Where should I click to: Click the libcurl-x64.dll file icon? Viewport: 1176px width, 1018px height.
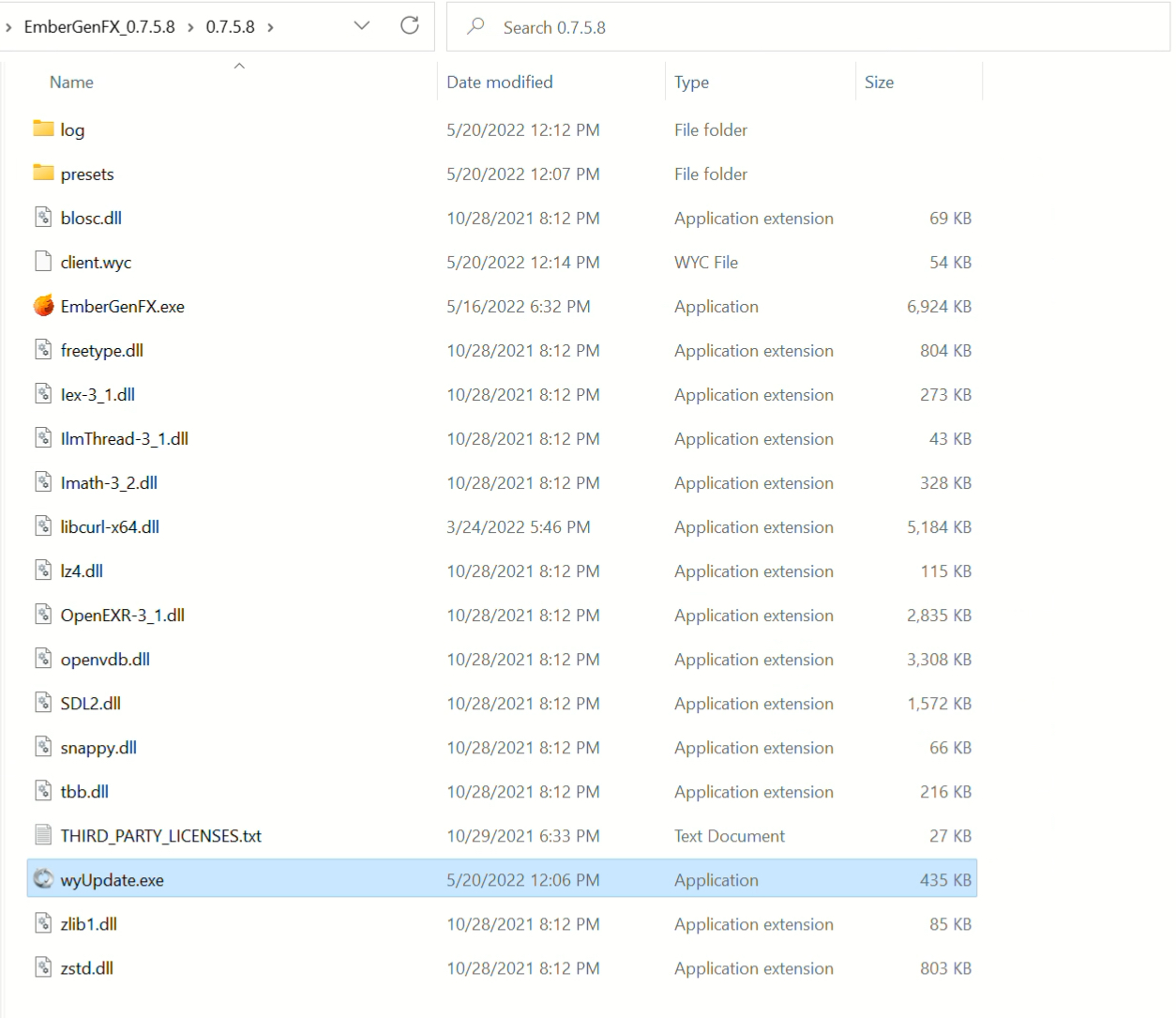click(x=43, y=526)
